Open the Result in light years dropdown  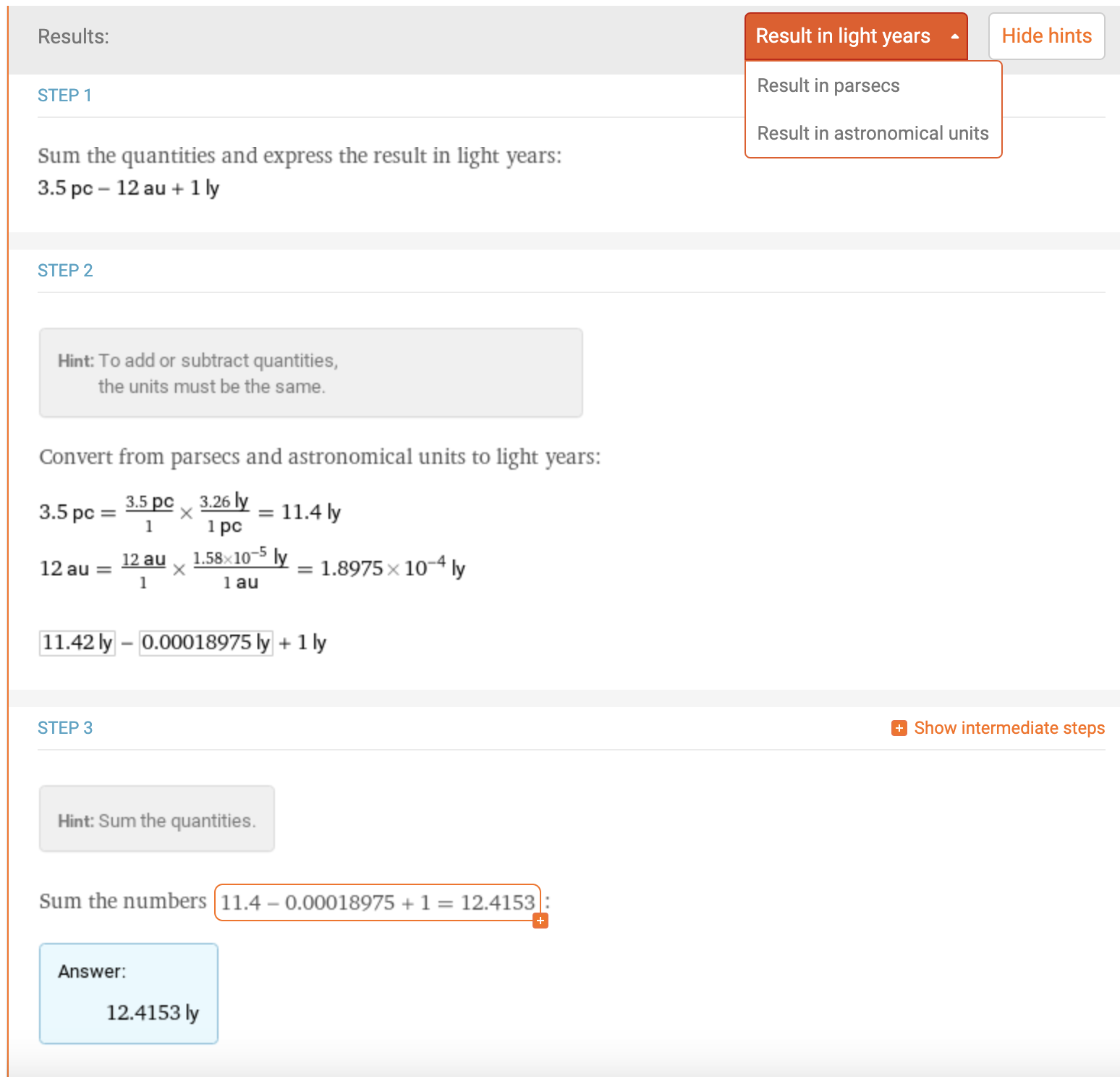pyautogui.click(x=856, y=36)
